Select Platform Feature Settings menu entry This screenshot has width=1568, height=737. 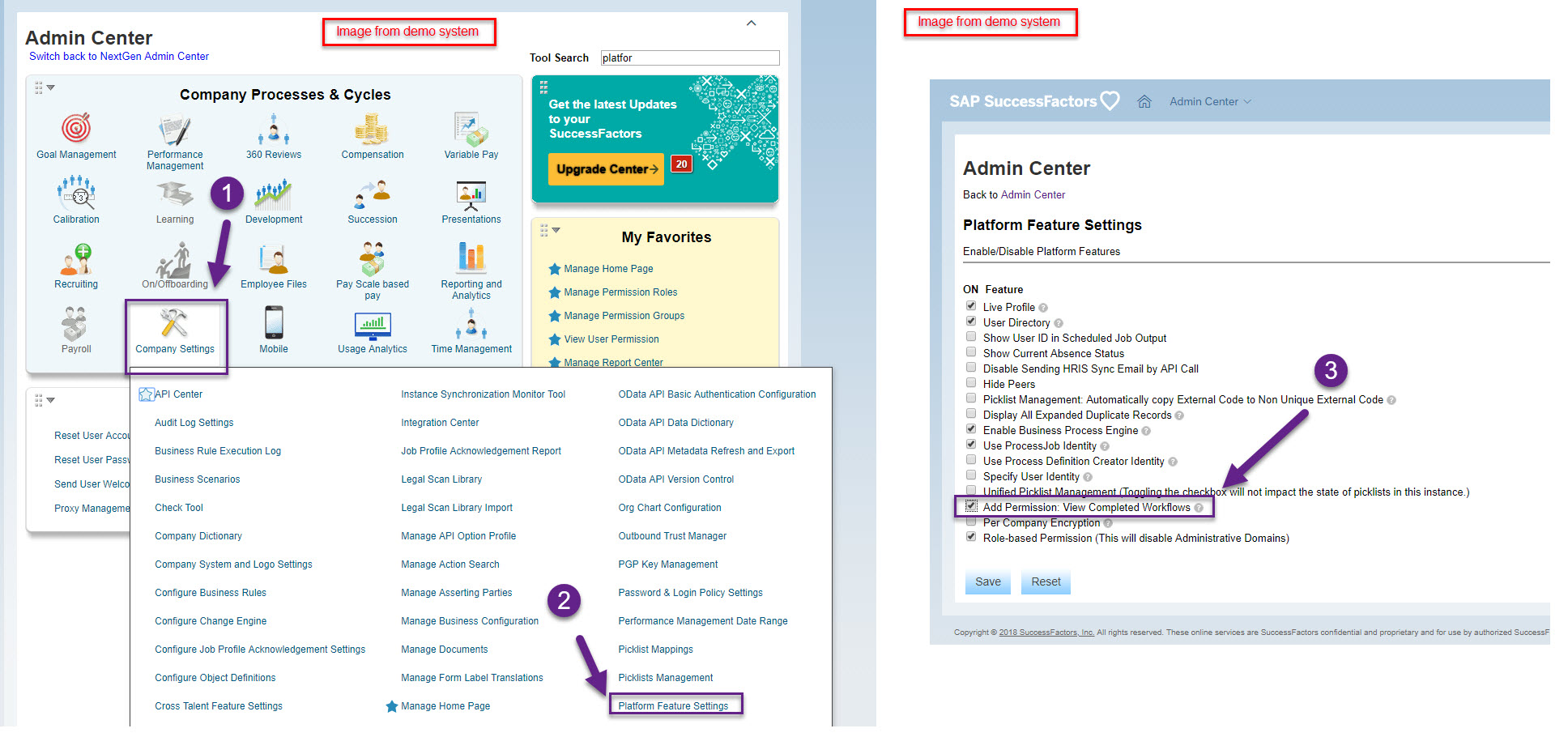point(673,706)
